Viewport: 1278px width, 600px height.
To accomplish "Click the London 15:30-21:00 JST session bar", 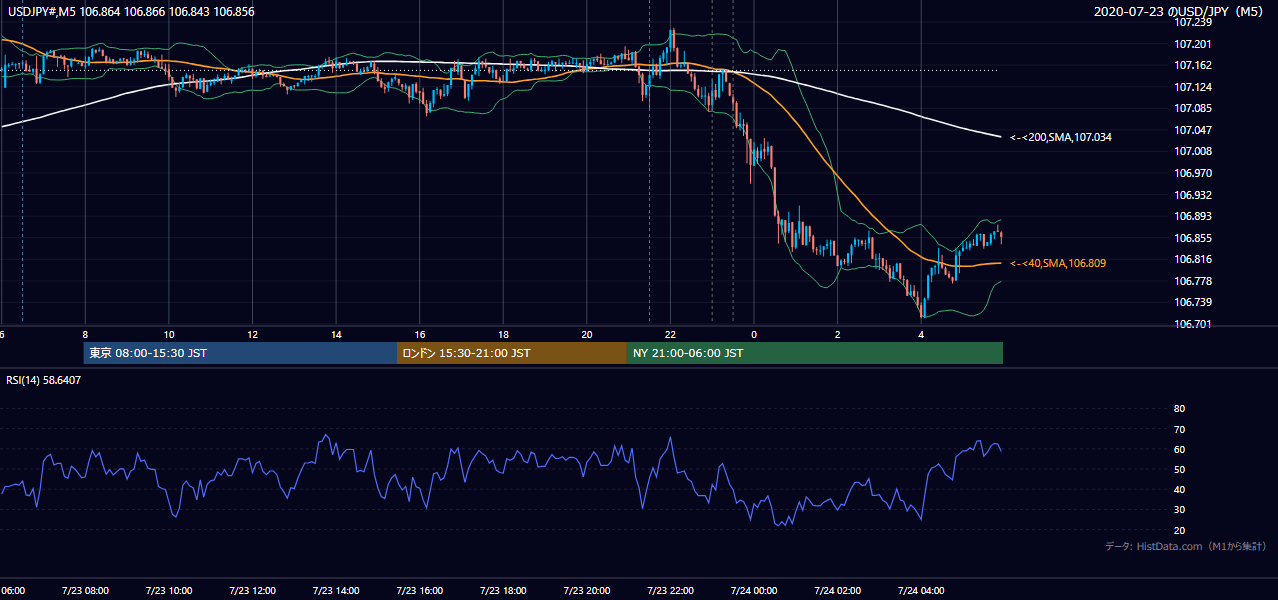I will click(x=512, y=353).
